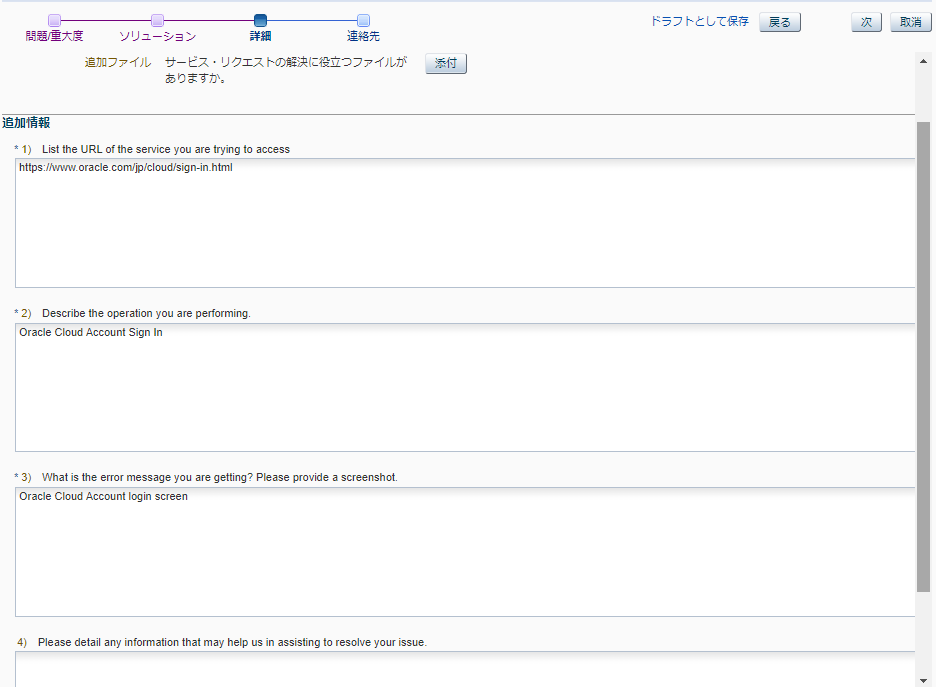Click the 追加情報 section heading
The image size is (936, 687).
(26, 123)
